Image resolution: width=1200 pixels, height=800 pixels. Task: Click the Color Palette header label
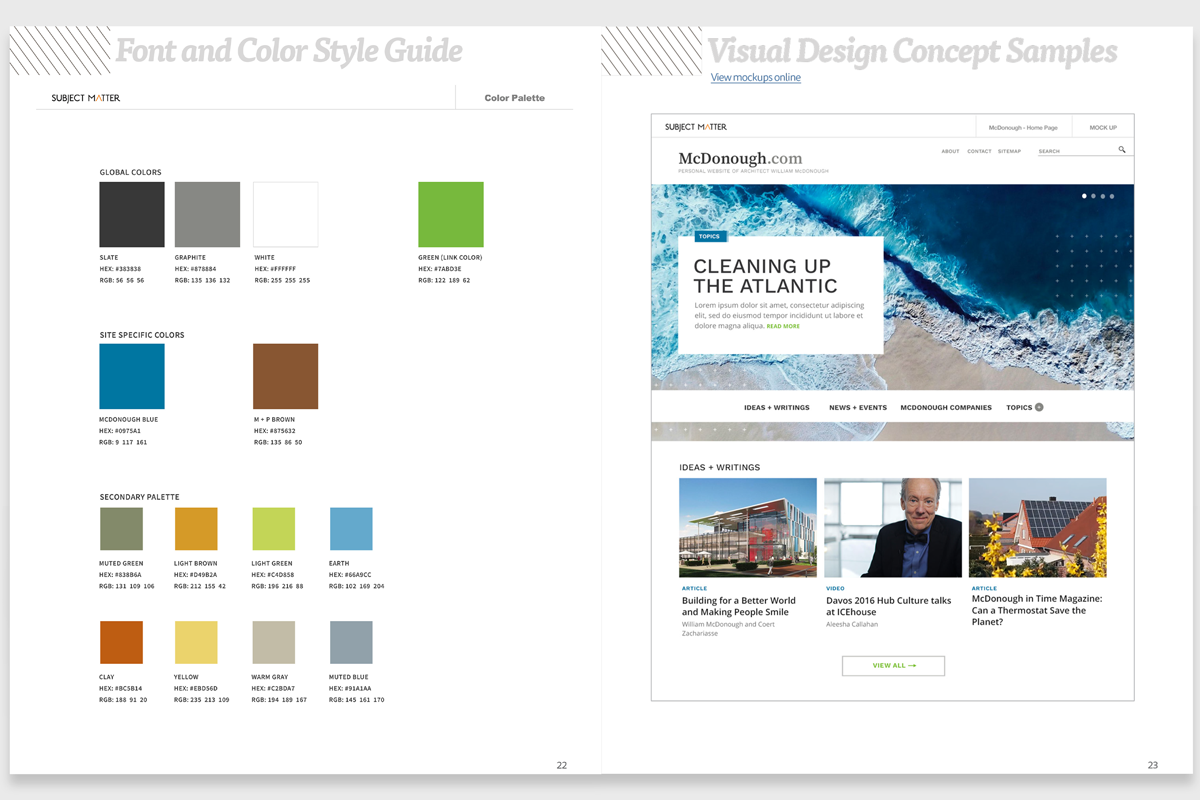[515, 98]
